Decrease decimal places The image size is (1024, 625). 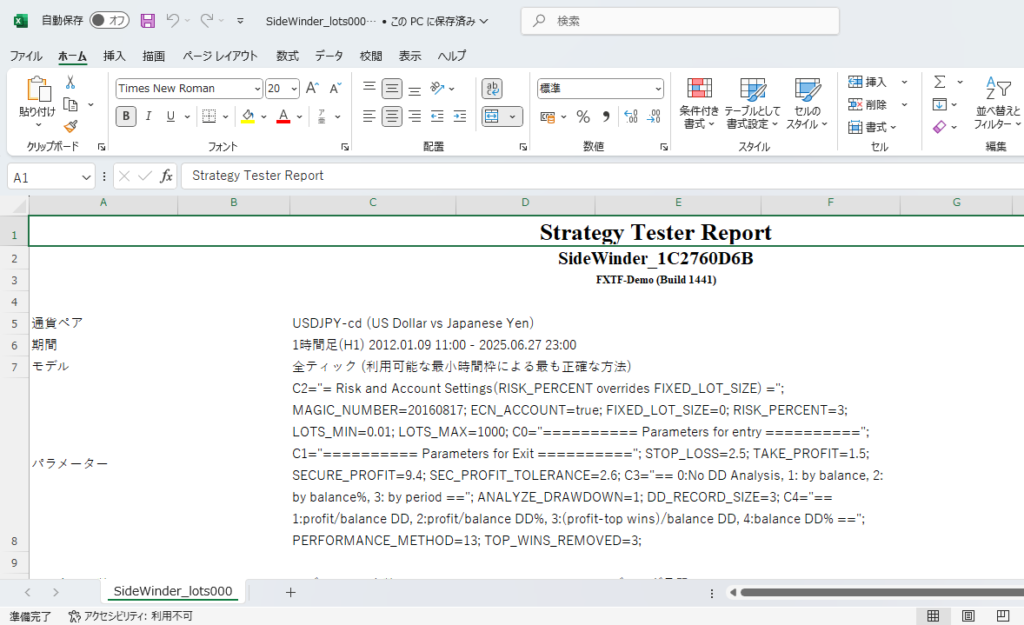654,117
